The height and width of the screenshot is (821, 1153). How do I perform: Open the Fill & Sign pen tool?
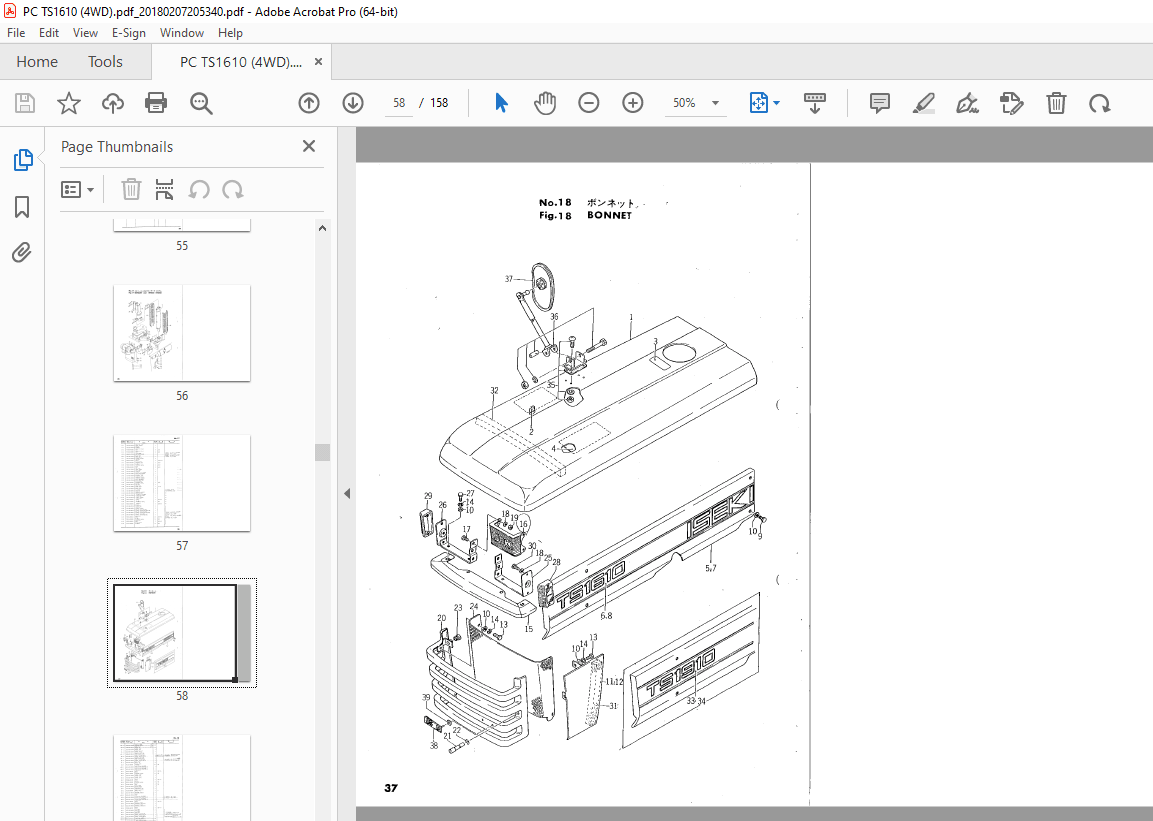pyautogui.click(x=967, y=103)
